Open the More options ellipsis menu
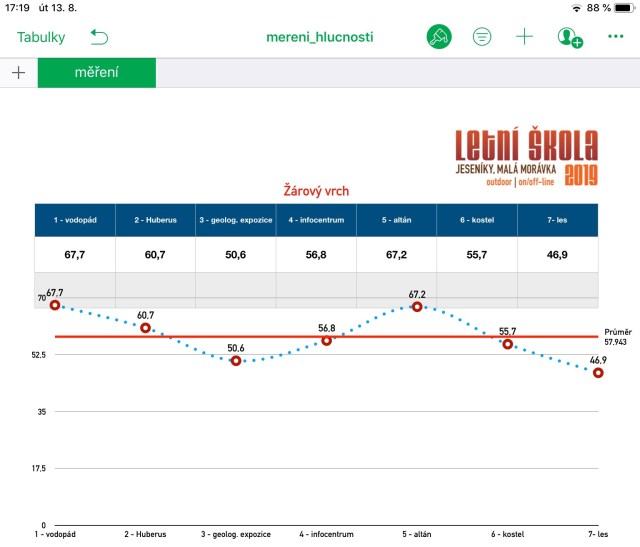Screen dimensions: 640x547 pos(615,37)
